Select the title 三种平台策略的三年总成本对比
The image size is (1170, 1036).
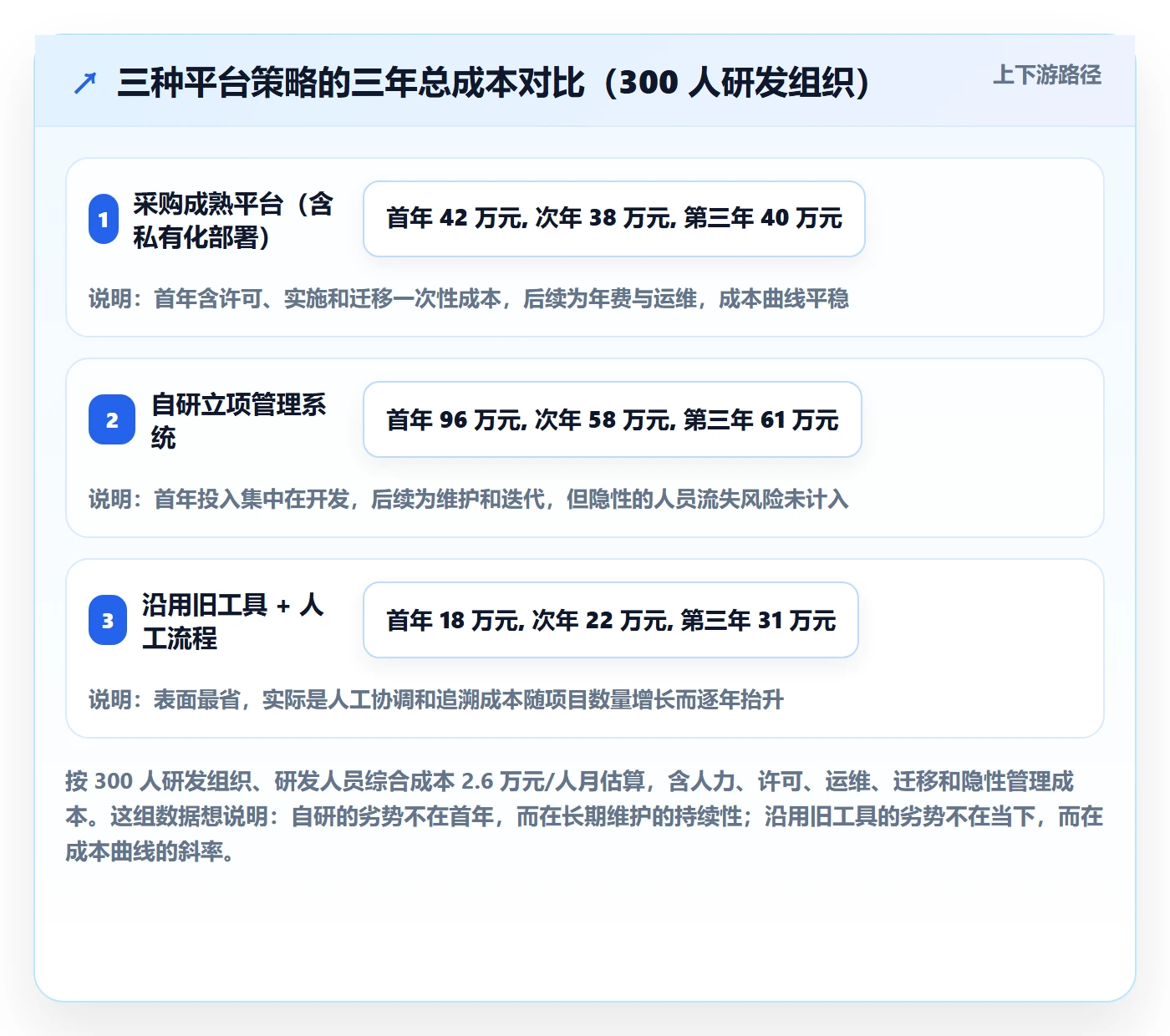click(x=495, y=82)
